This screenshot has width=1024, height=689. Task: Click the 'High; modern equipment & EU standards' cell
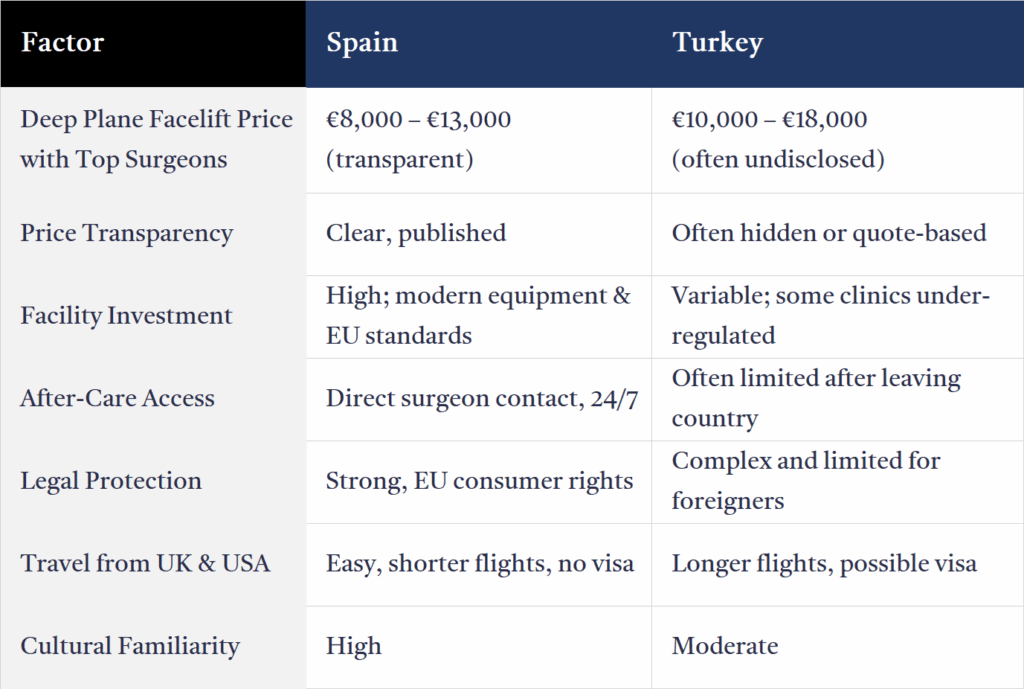click(478, 316)
